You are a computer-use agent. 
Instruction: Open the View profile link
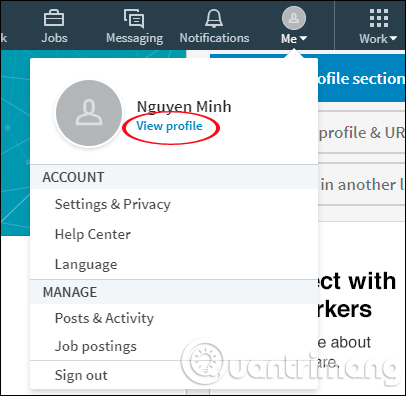pos(169,126)
